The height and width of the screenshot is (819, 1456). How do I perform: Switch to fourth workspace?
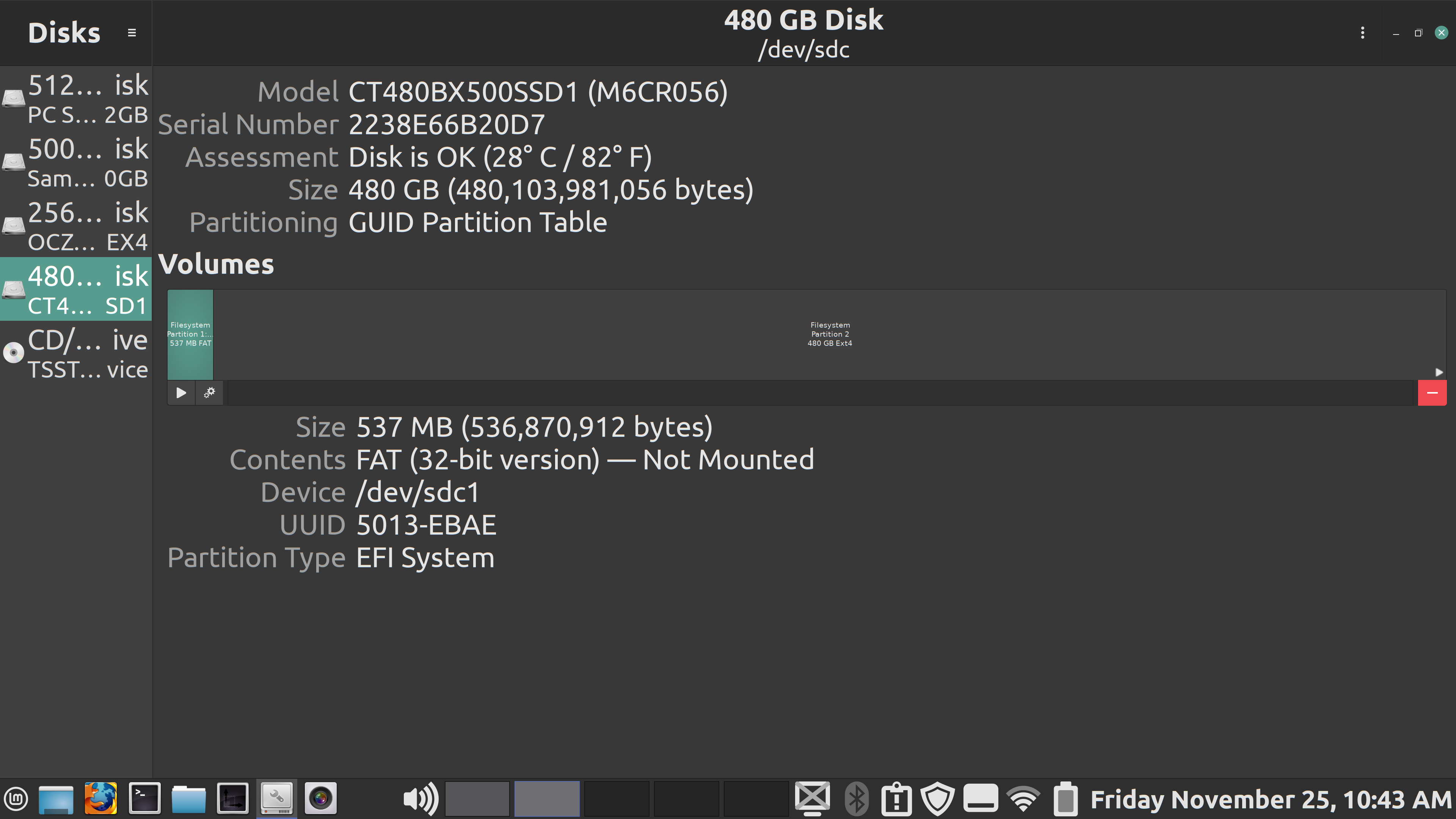tap(686, 799)
